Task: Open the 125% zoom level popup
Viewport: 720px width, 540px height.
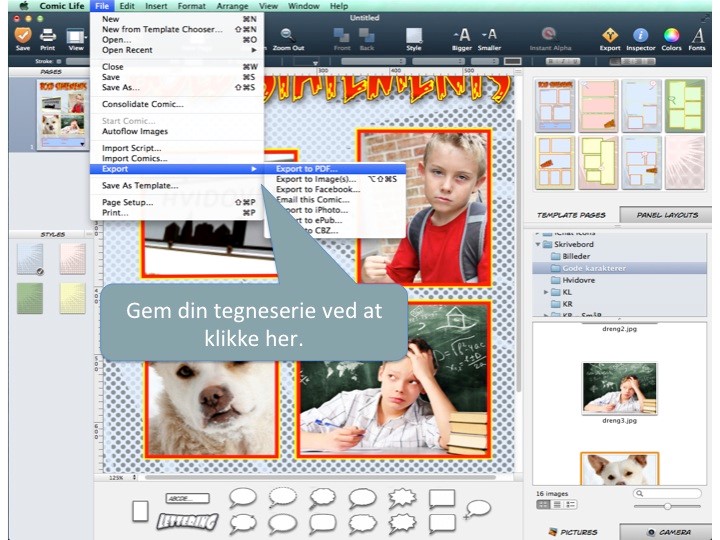Action: [x=122, y=478]
